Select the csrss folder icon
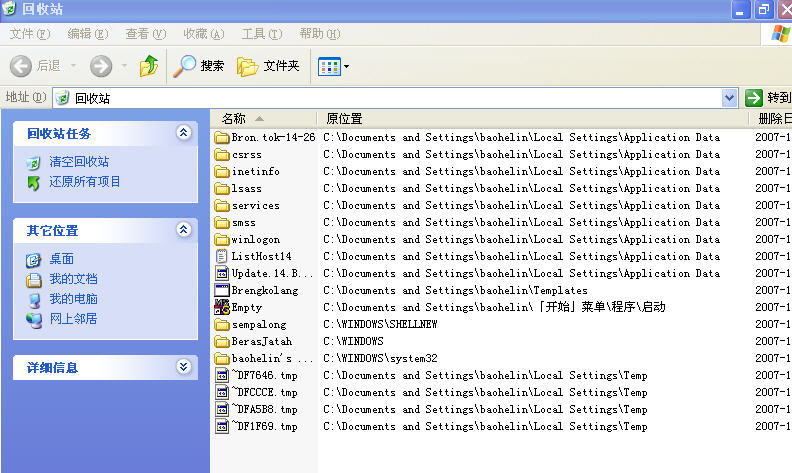This screenshot has width=792, height=473. tap(222, 155)
